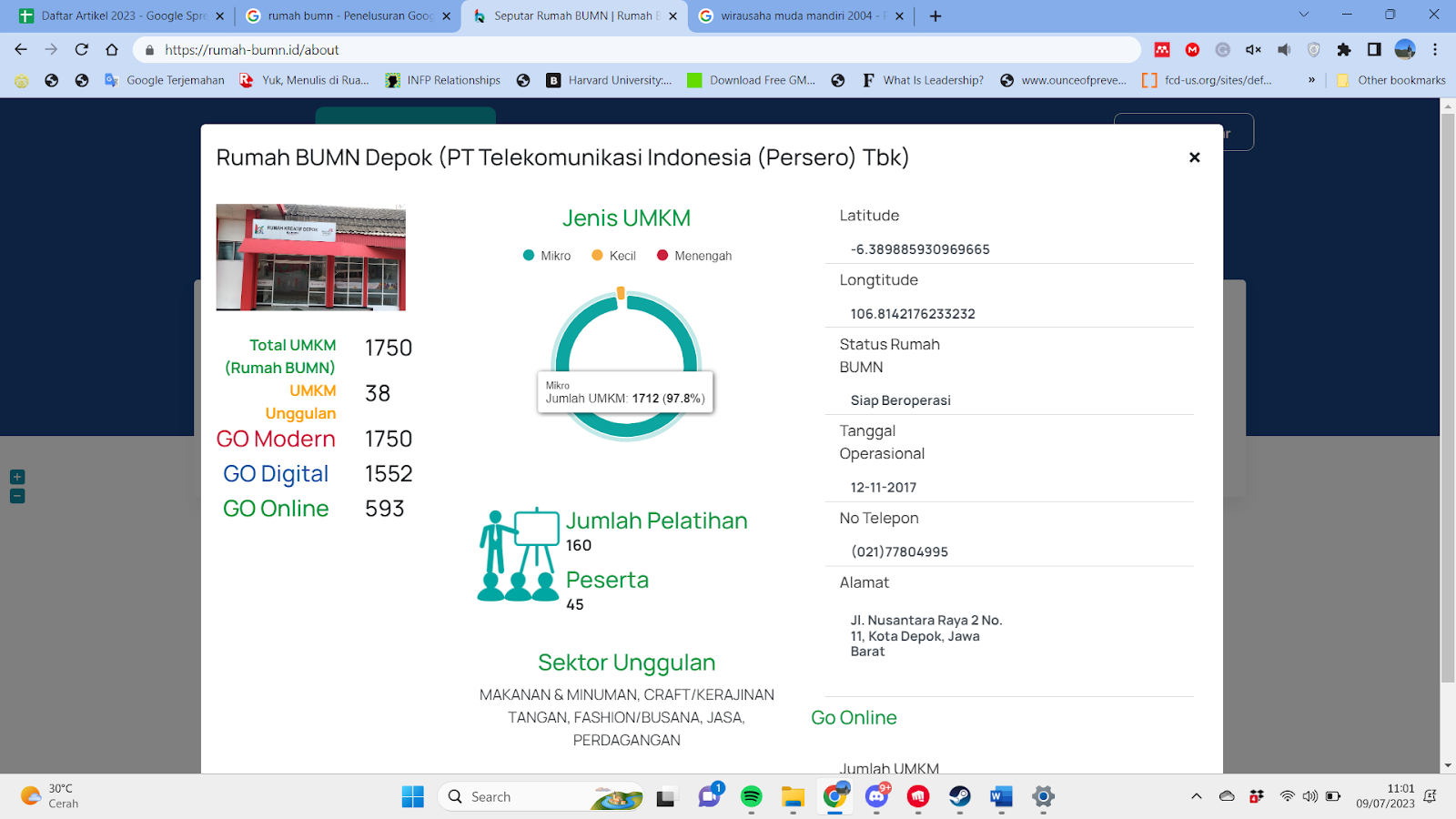The image size is (1456, 819).
Task: Toggle Kecil series in chart legend
Action: pyautogui.click(x=614, y=256)
